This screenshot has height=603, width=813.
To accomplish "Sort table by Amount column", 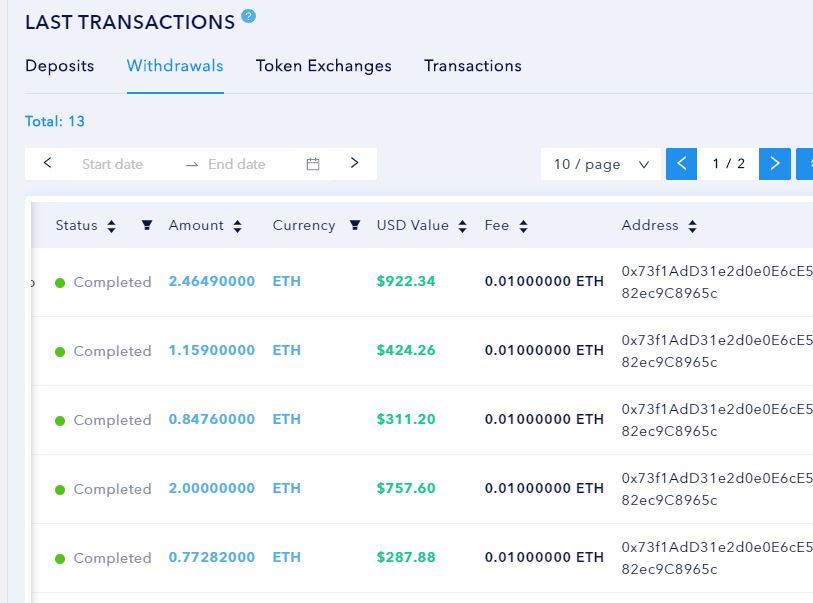I will point(237,226).
